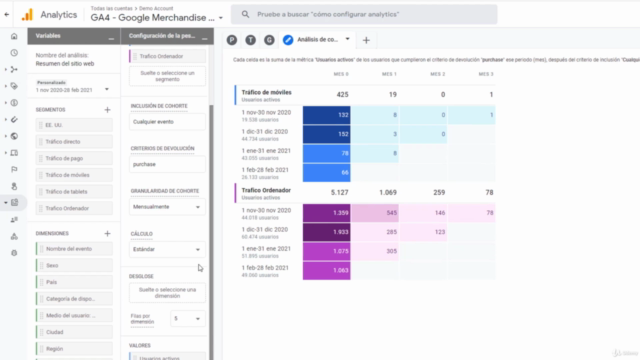
Task: Select the Región dimension
Action: (x=74, y=349)
